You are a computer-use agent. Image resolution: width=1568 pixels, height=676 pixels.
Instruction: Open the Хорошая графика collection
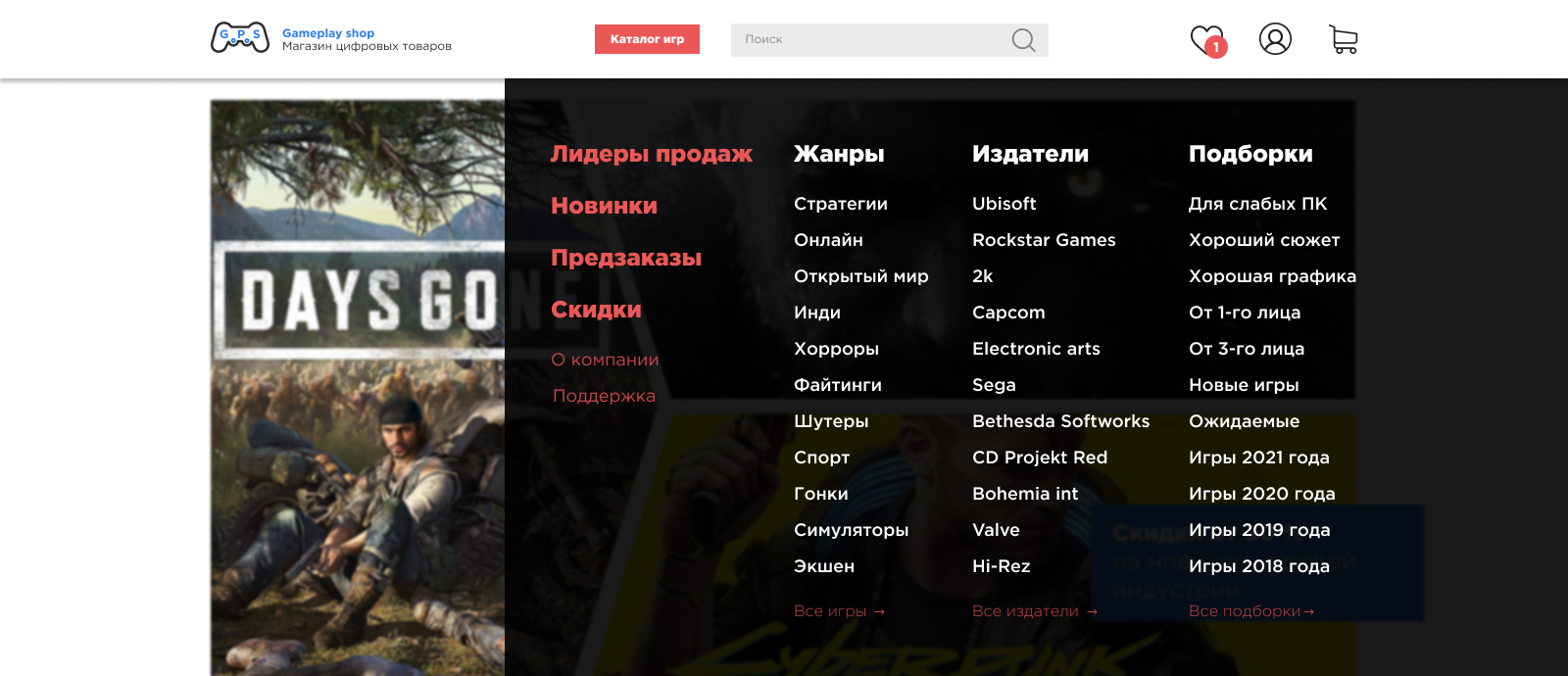(1272, 276)
